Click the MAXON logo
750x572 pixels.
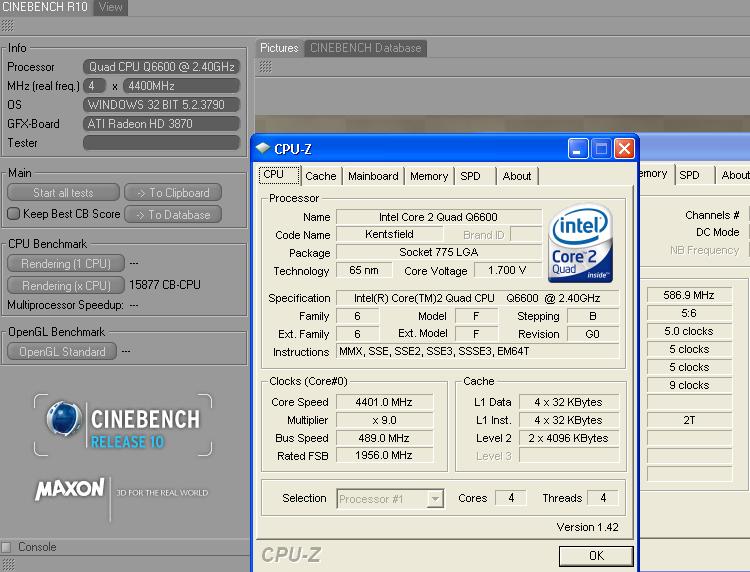[x=70, y=489]
